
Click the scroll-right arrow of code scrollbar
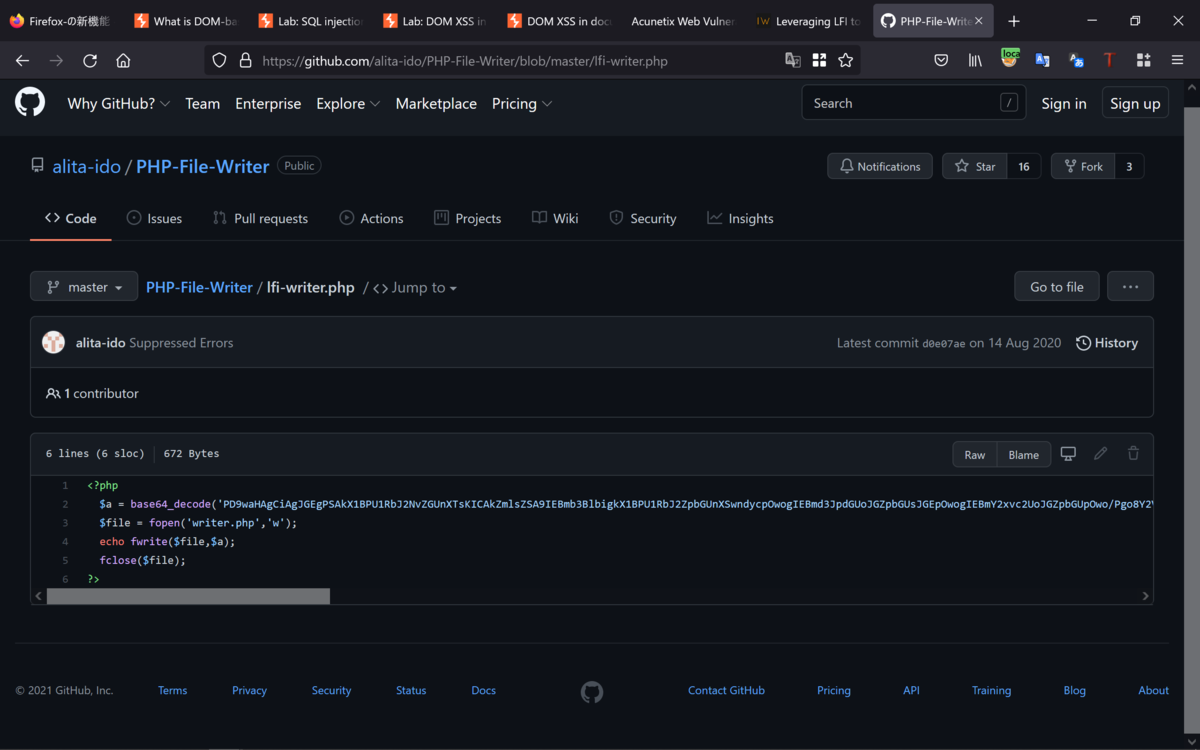1146,596
